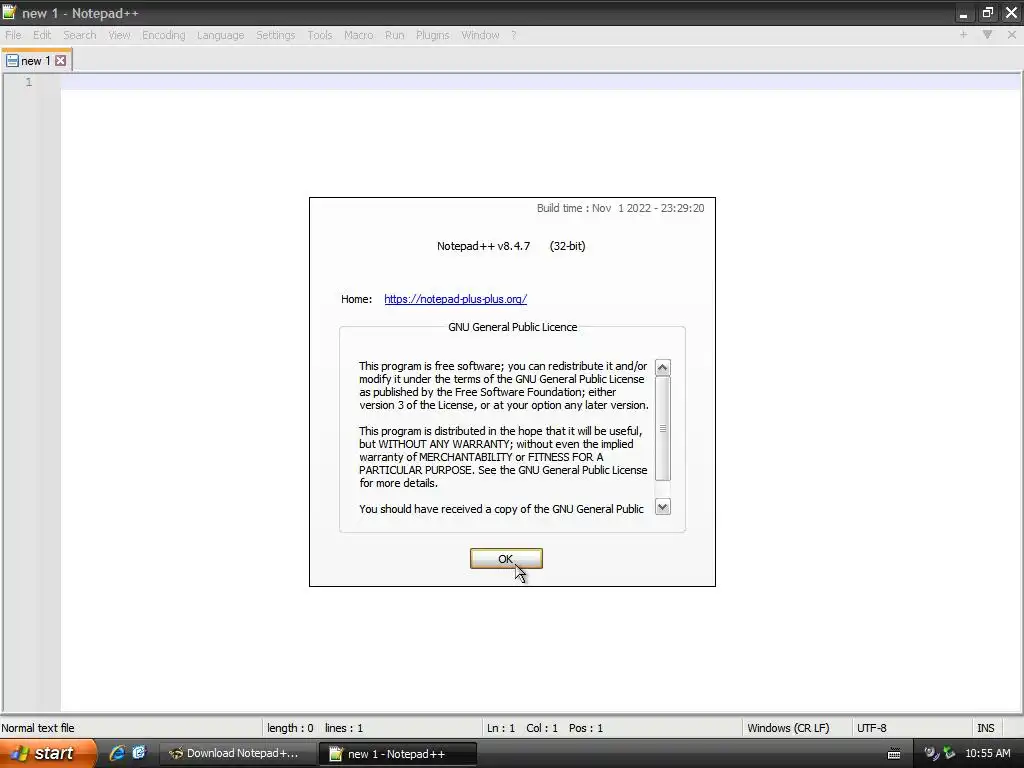
Task: Click the second quick launch browser icon
Action: point(139,754)
